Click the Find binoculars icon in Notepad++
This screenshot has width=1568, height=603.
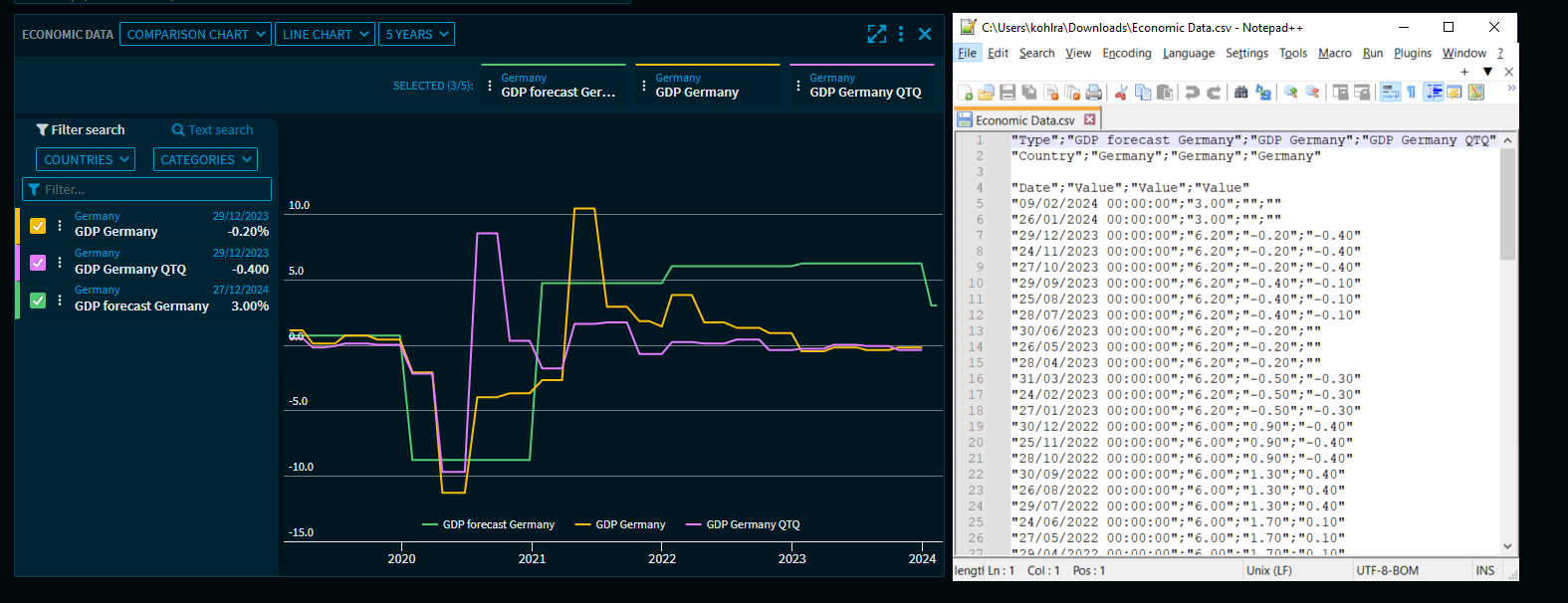(1240, 93)
